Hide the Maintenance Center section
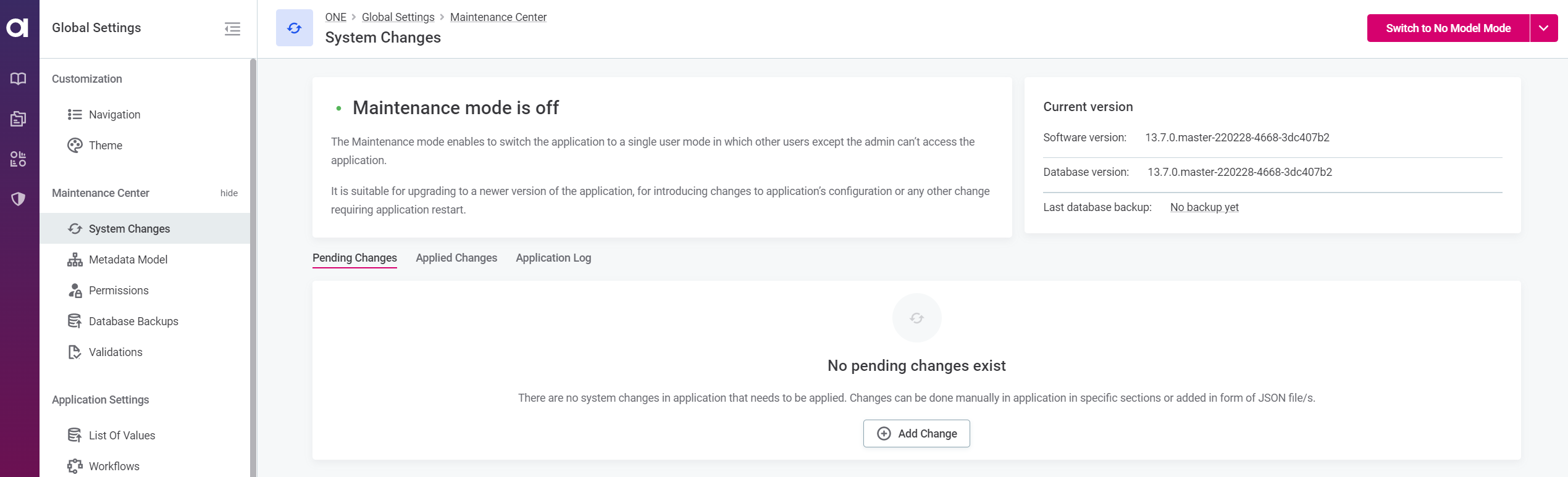 tap(228, 193)
